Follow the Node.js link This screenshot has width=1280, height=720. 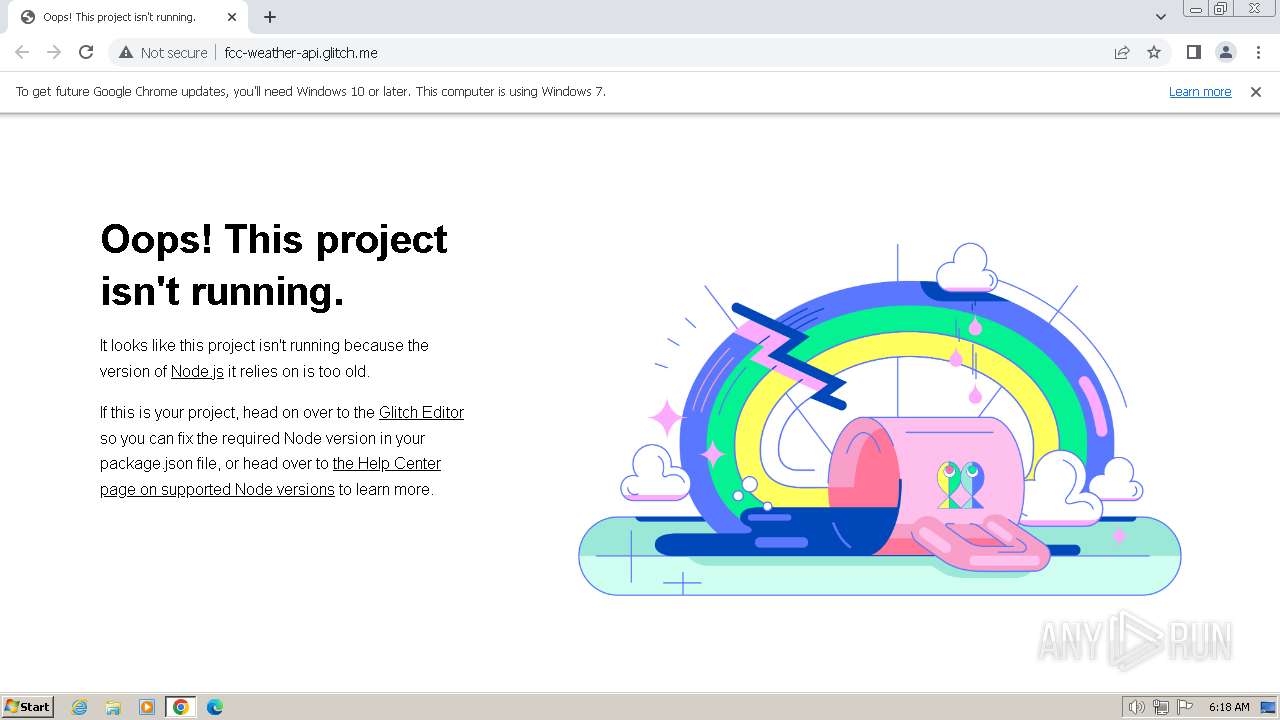pyautogui.click(x=197, y=371)
